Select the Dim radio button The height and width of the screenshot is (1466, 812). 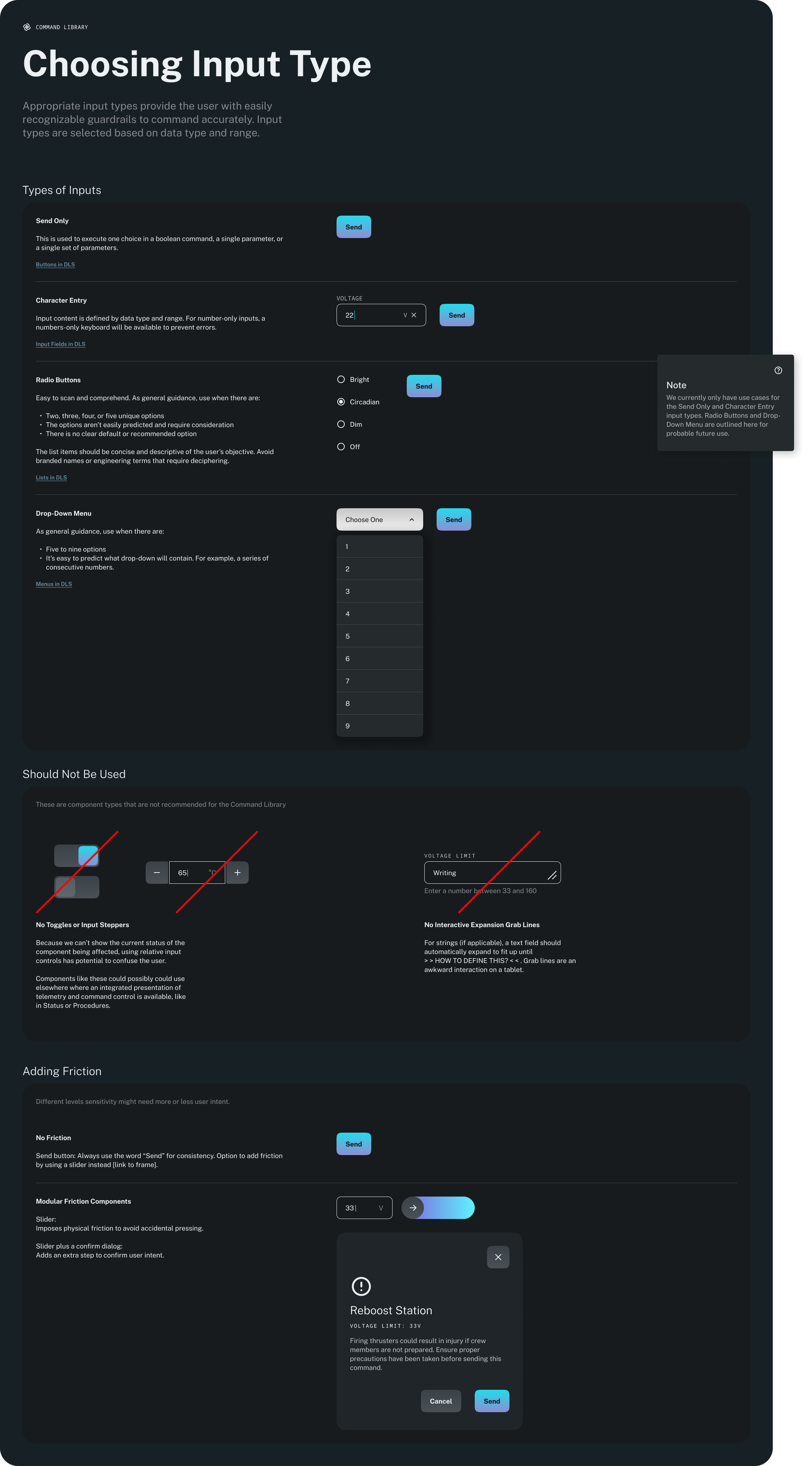pyautogui.click(x=341, y=425)
